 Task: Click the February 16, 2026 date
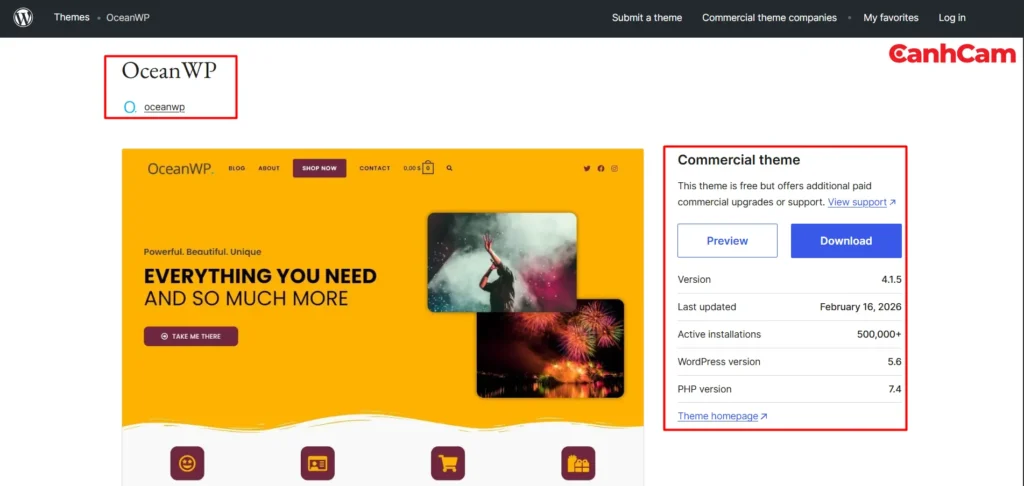click(x=861, y=307)
